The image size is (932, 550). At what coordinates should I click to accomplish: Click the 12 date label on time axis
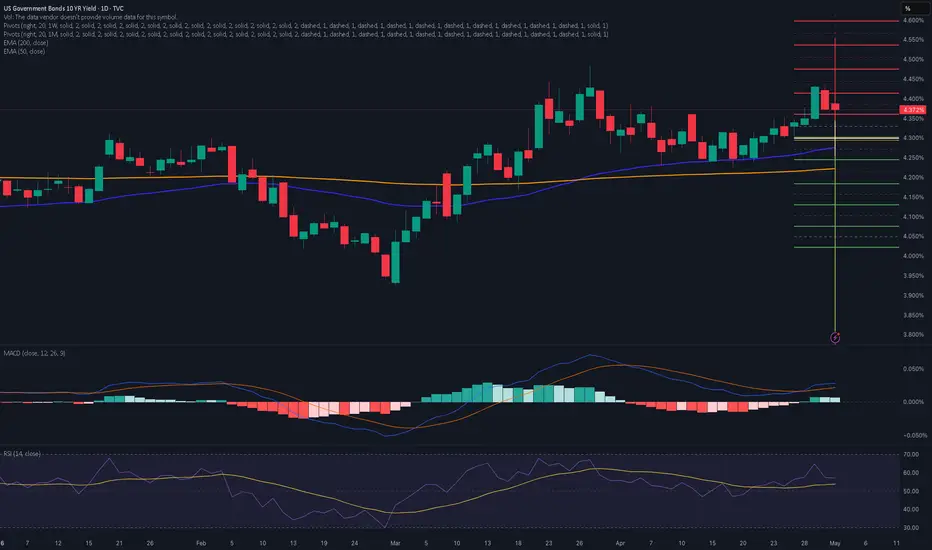click(58, 543)
